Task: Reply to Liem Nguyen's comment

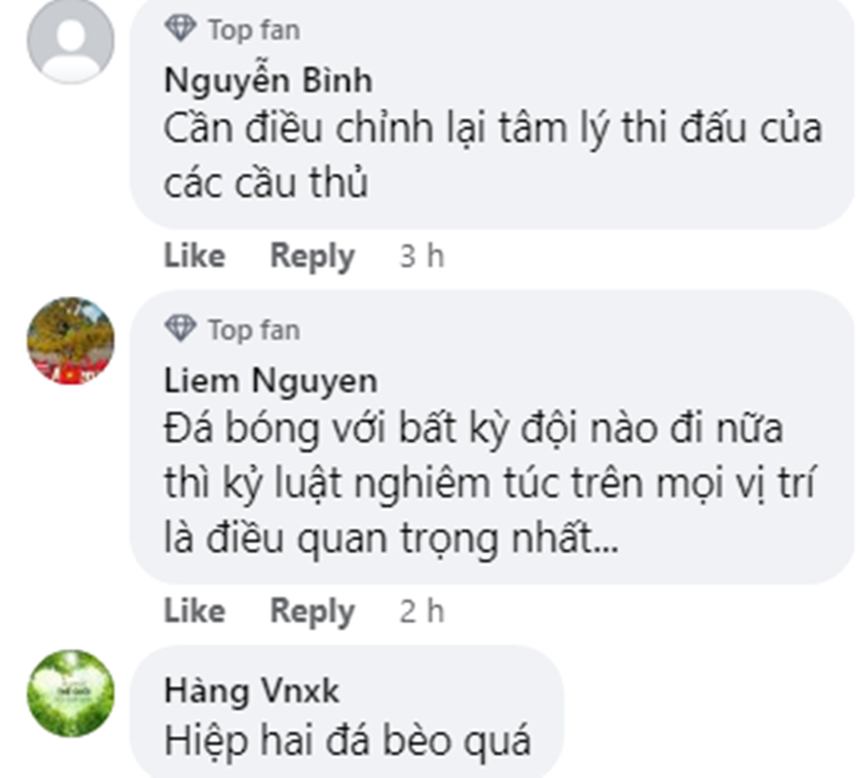Action: 312,611
